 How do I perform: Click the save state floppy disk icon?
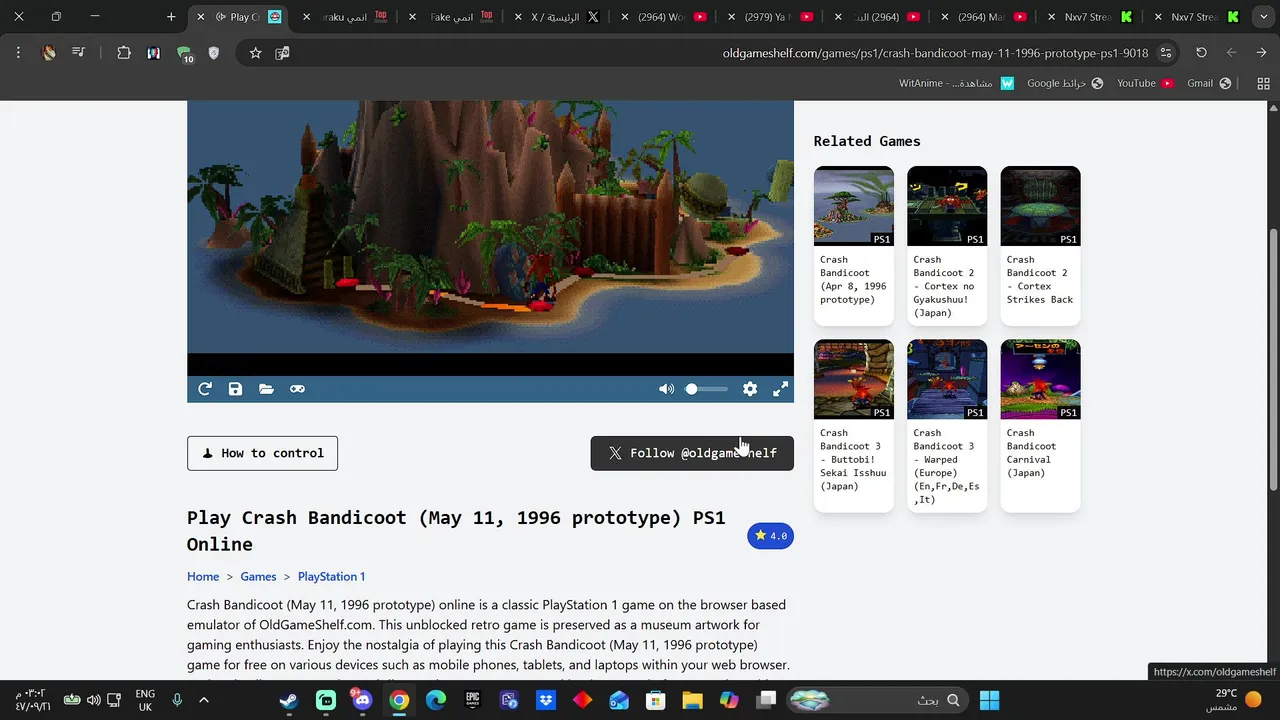pyautogui.click(x=235, y=389)
